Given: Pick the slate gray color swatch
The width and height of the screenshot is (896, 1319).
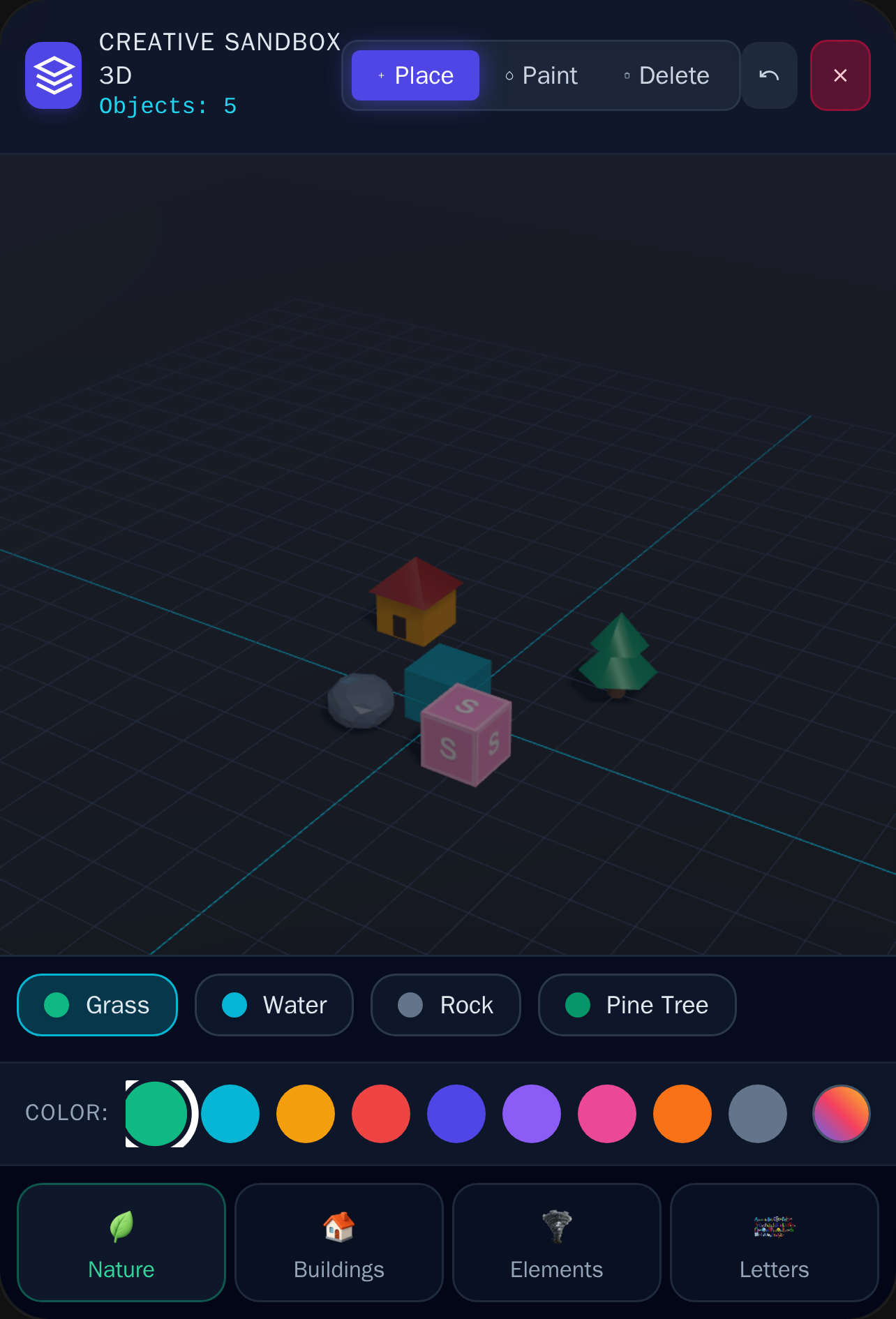Looking at the screenshot, I should coord(758,1114).
